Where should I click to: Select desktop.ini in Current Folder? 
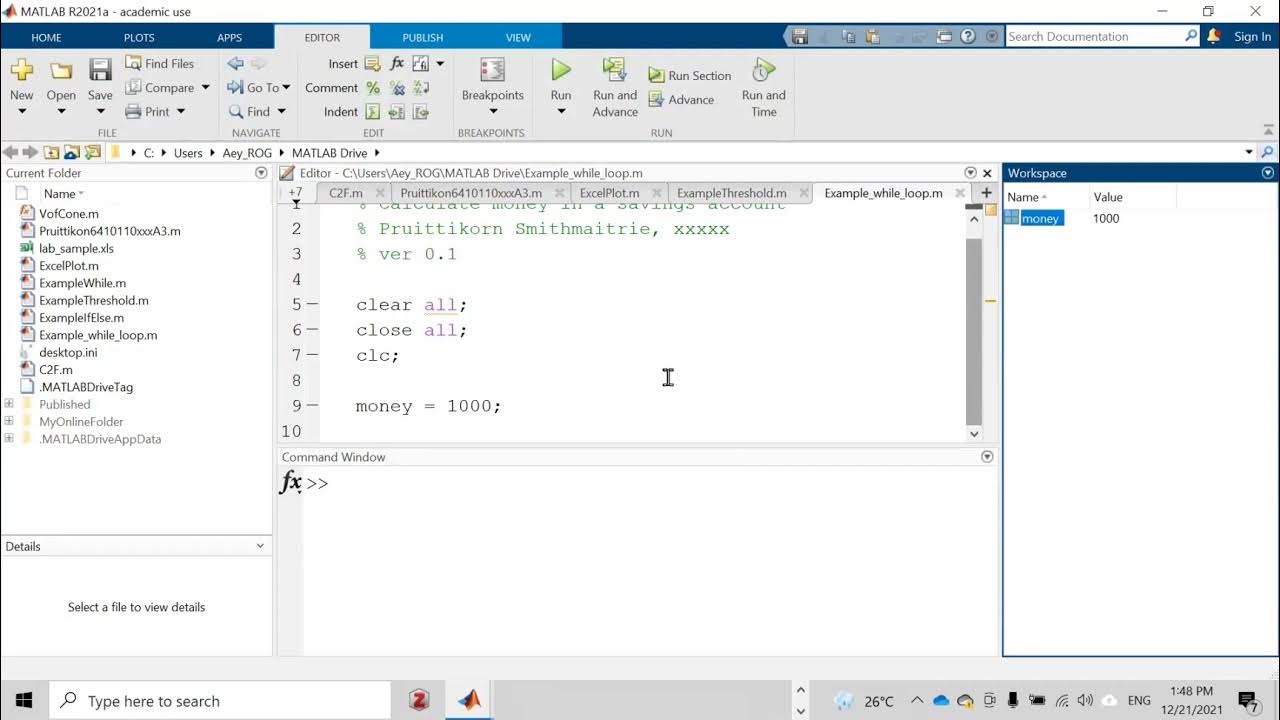pos(68,352)
